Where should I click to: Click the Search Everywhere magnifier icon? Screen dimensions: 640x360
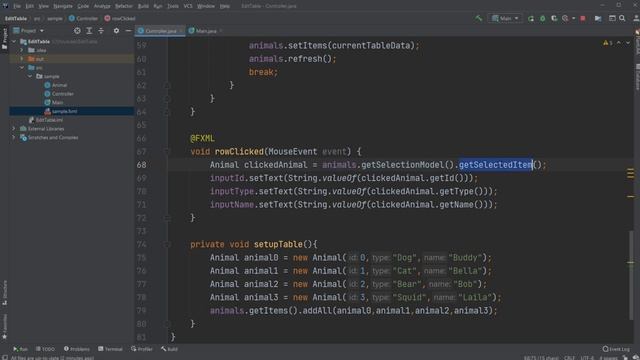click(622, 18)
